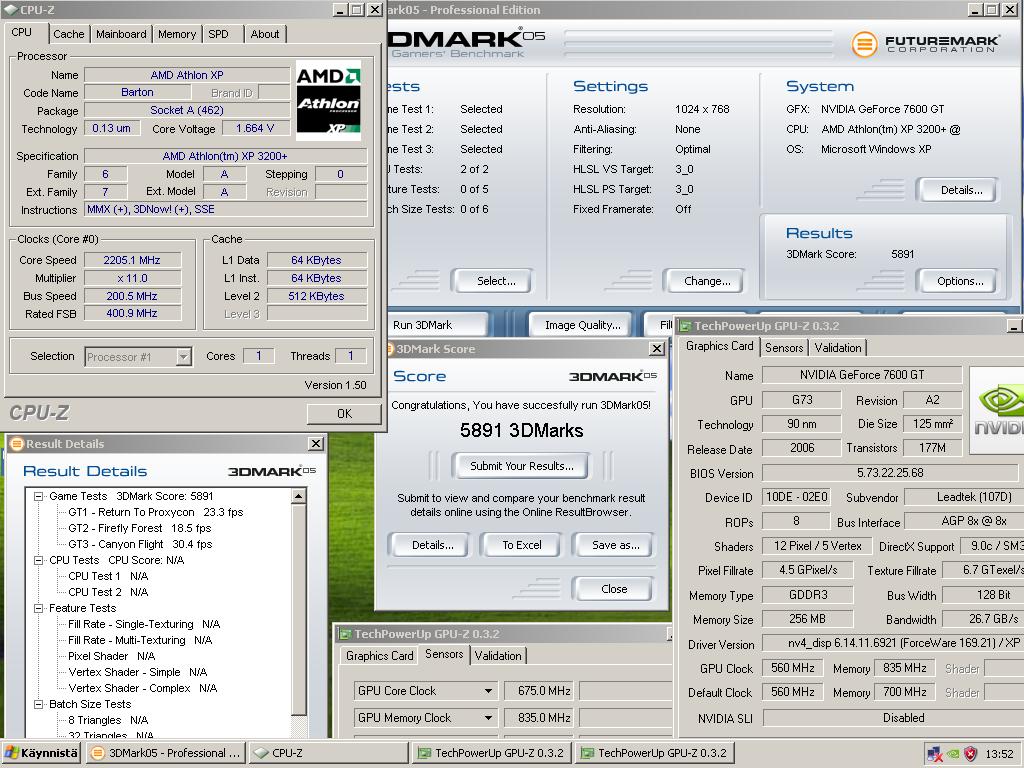Switch to the About tab in CPU-Z
Image resolution: width=1024 pixels, height=768 pixels.
tap(264, 34)
